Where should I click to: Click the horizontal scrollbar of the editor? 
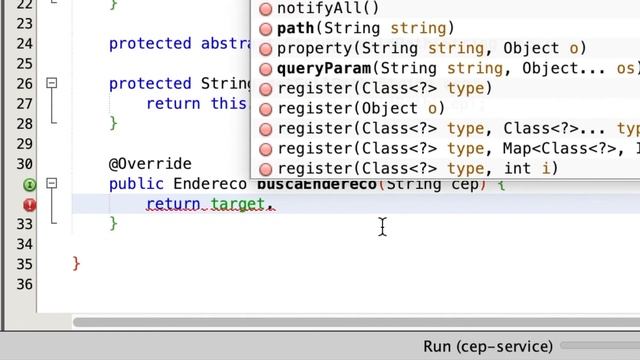click(356, 322)
